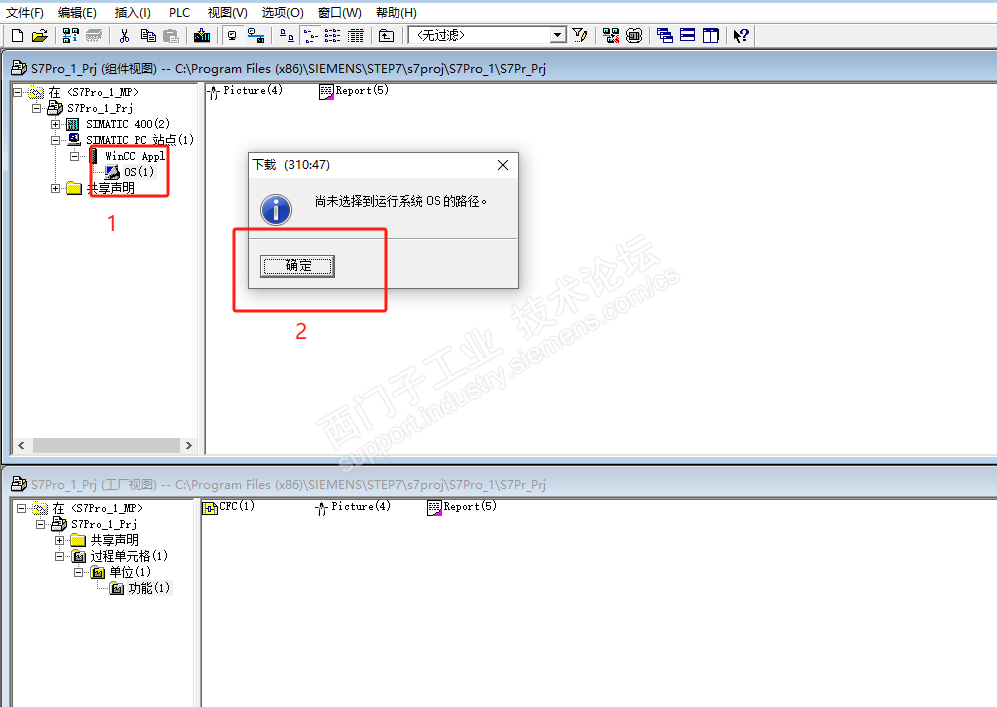This screenshot has height=707, width=997.
Task: Click the filter funnel edit icon
Action: pos(579,36)
